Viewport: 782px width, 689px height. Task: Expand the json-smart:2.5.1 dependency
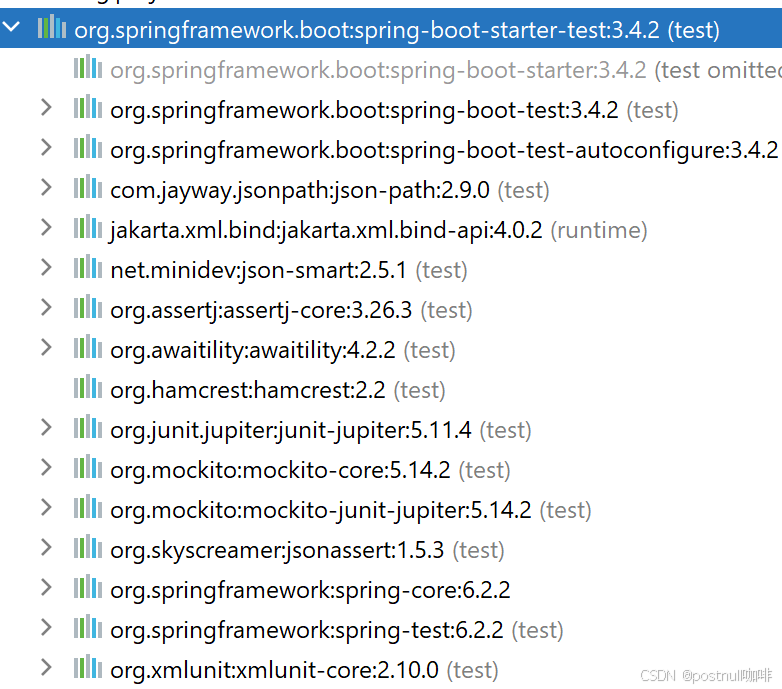[46, 268]
